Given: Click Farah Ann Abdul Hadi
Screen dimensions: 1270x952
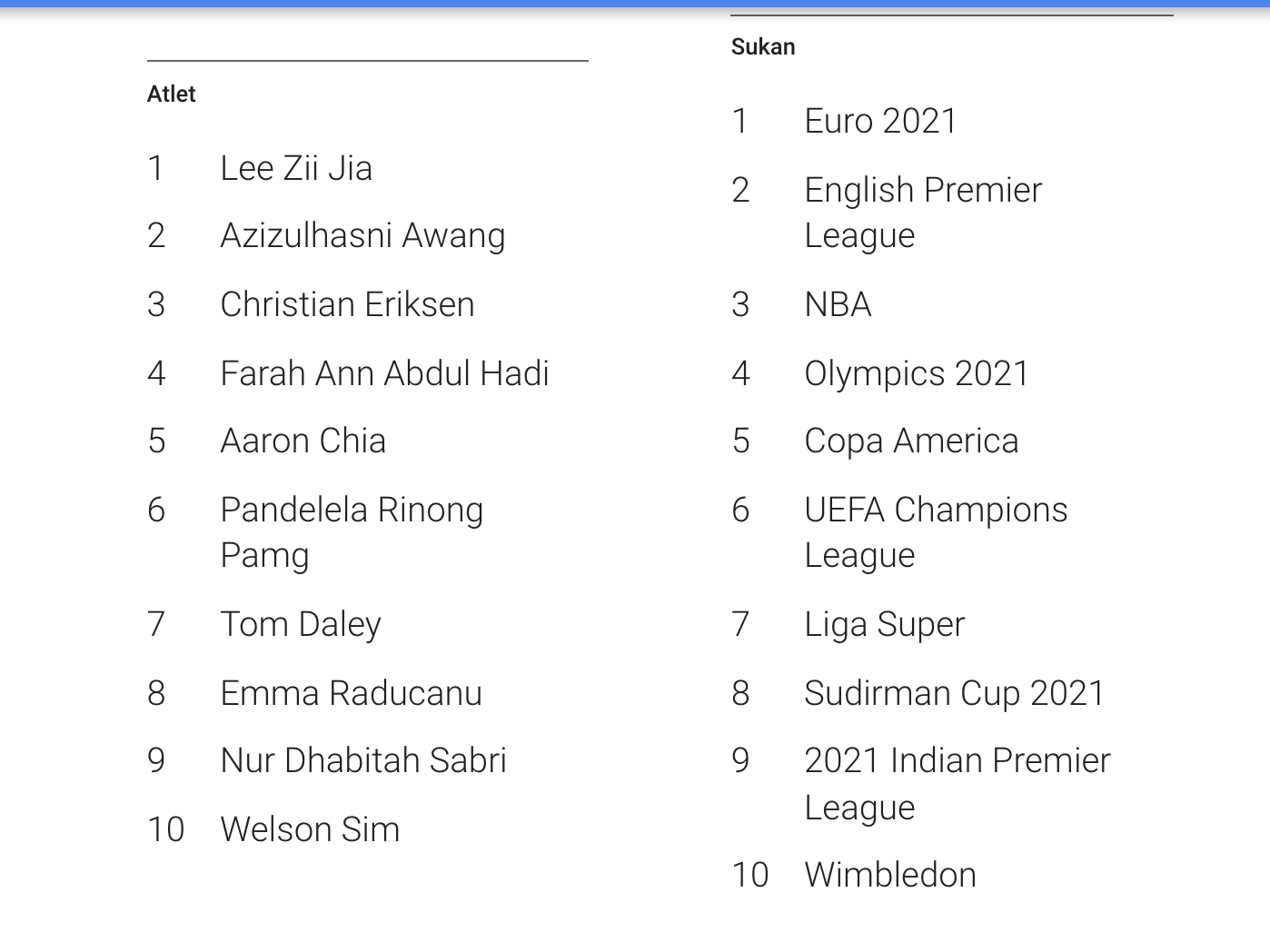Looking at the screenshot, I should point(384,374).
